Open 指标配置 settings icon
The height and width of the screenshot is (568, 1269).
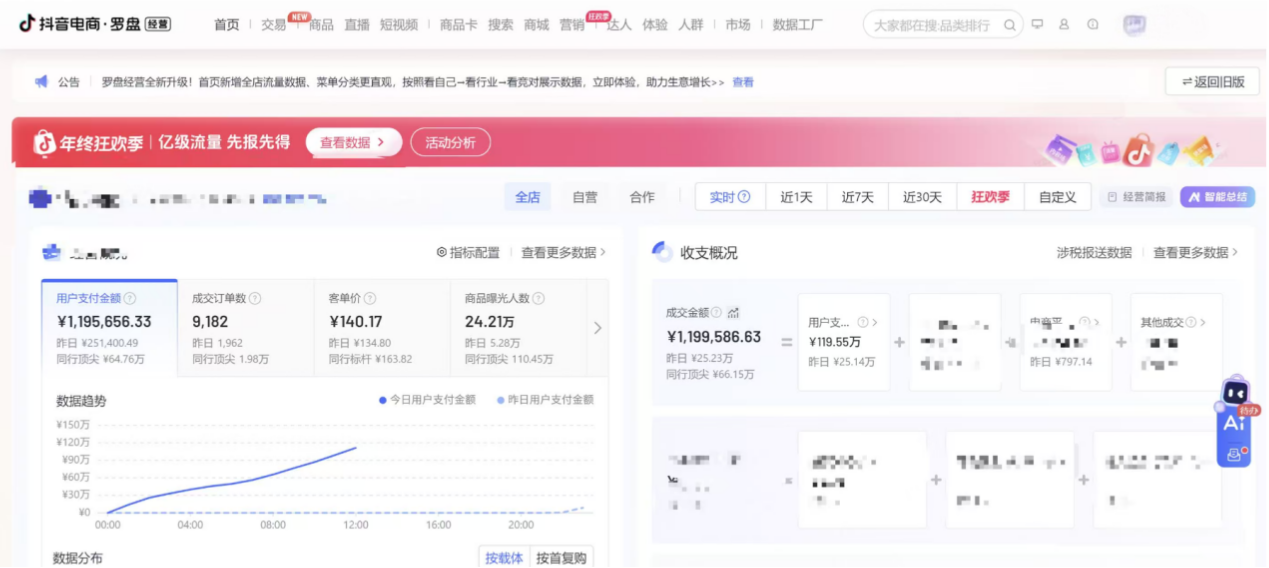(x=442, y=253)
